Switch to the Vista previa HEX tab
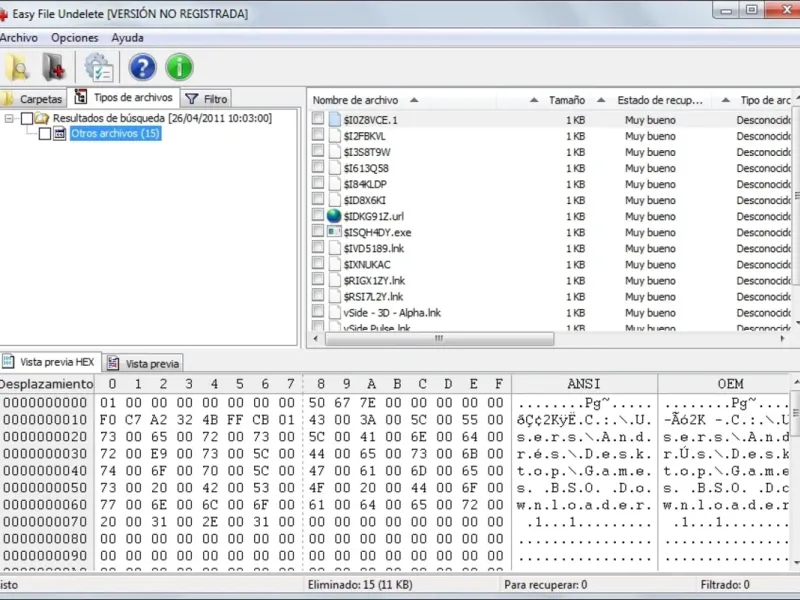800x600 pixels. click(50, 362)
